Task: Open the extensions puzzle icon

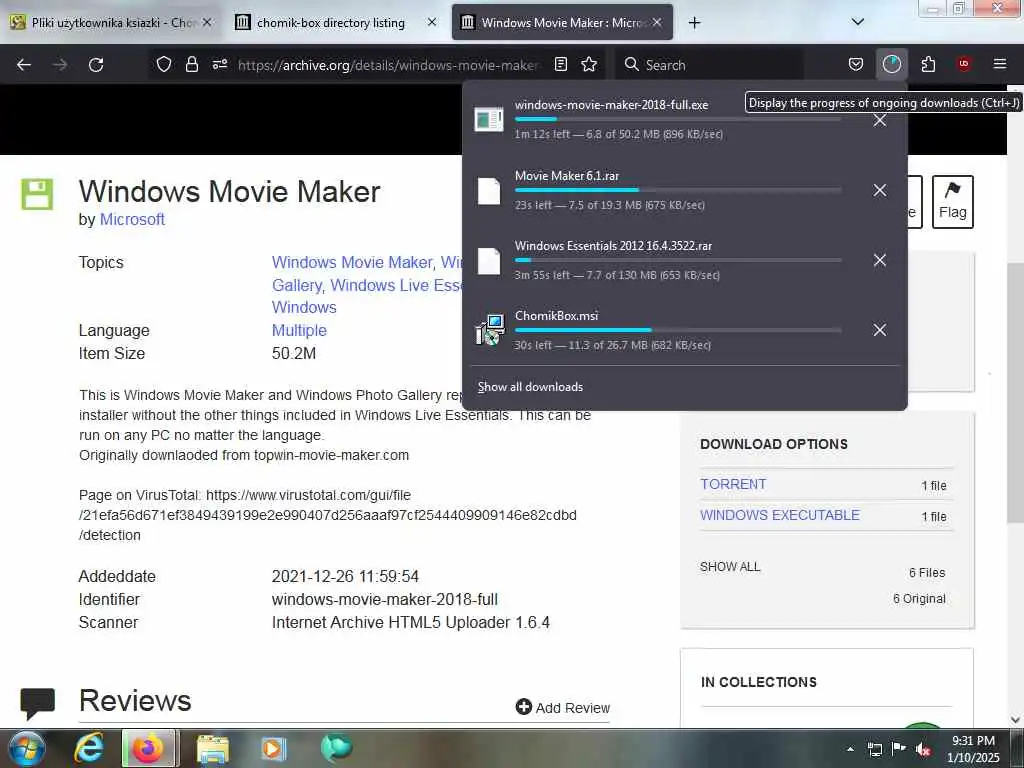Action: click(x=928, y=64)
